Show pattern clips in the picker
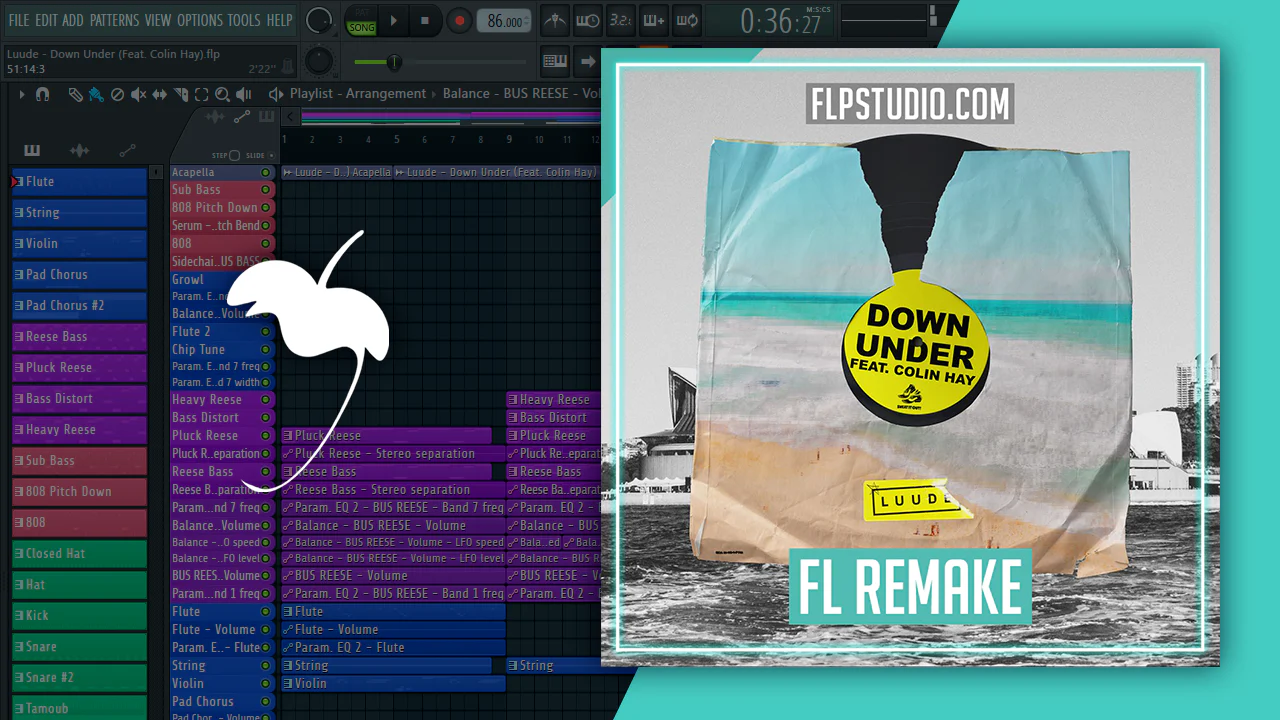Viewport: 1280px width, 720px height. click(32, 151)
